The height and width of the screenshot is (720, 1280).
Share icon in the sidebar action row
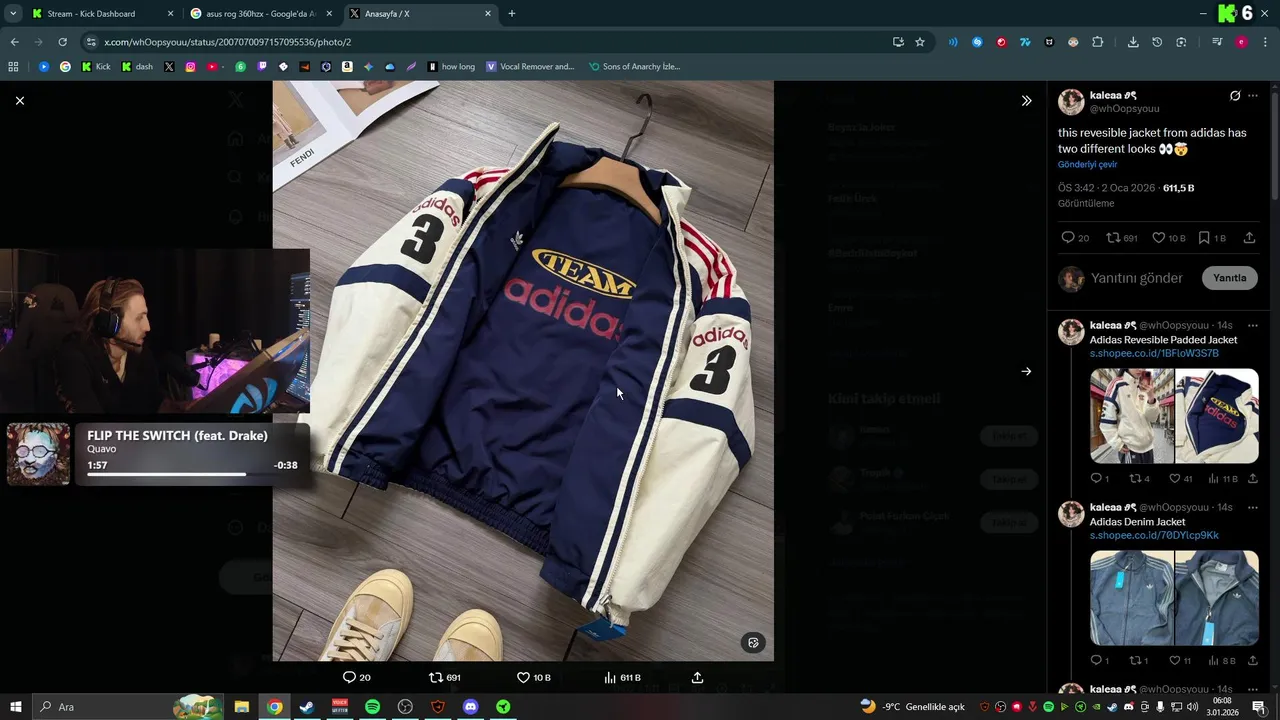click(x=1249, y=238)
